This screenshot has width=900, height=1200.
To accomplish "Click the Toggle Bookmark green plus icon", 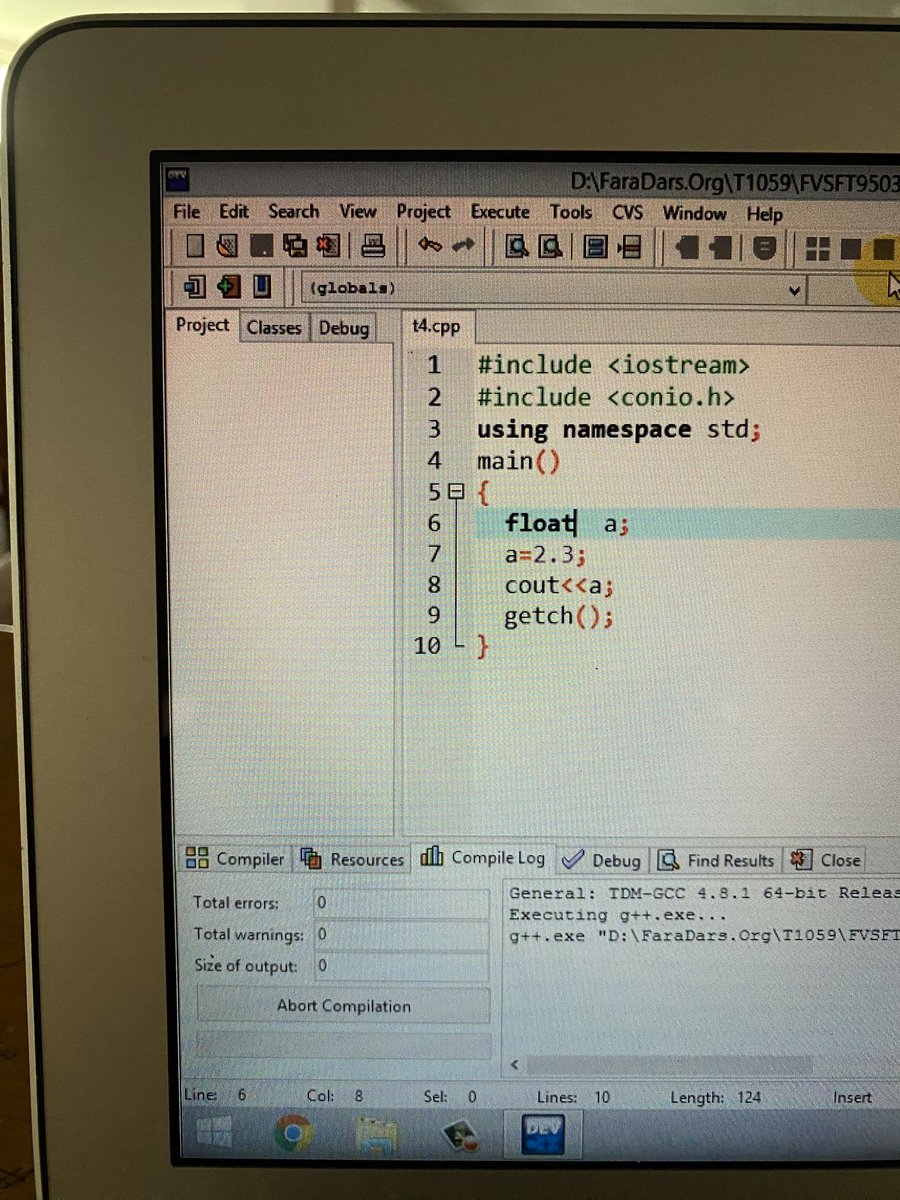I will (x=228, y=287).
